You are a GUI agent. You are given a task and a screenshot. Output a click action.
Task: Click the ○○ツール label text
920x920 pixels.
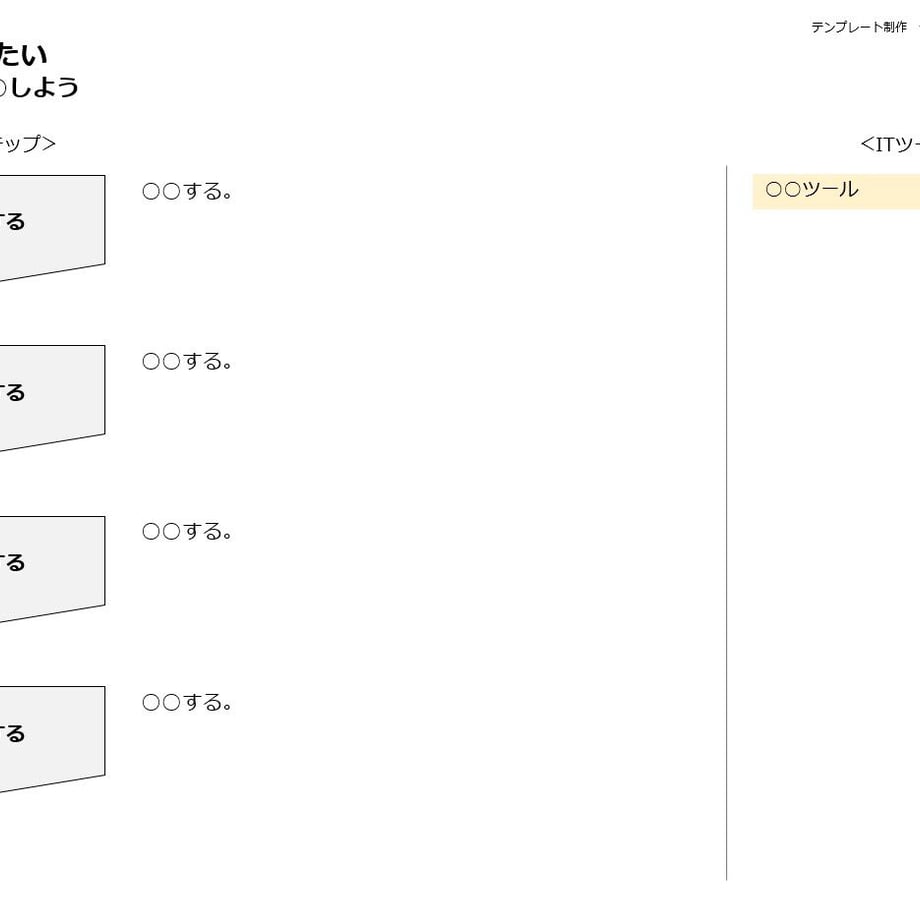click(x=812, y=190)
